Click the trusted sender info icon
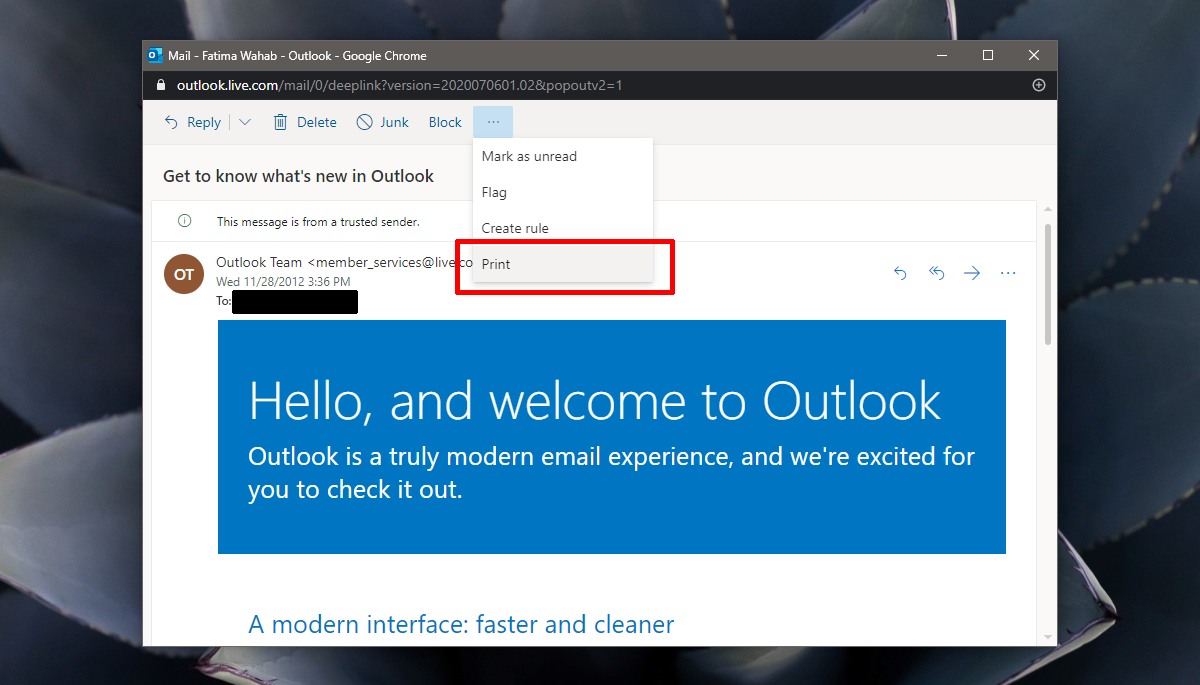 coord(186,220)
